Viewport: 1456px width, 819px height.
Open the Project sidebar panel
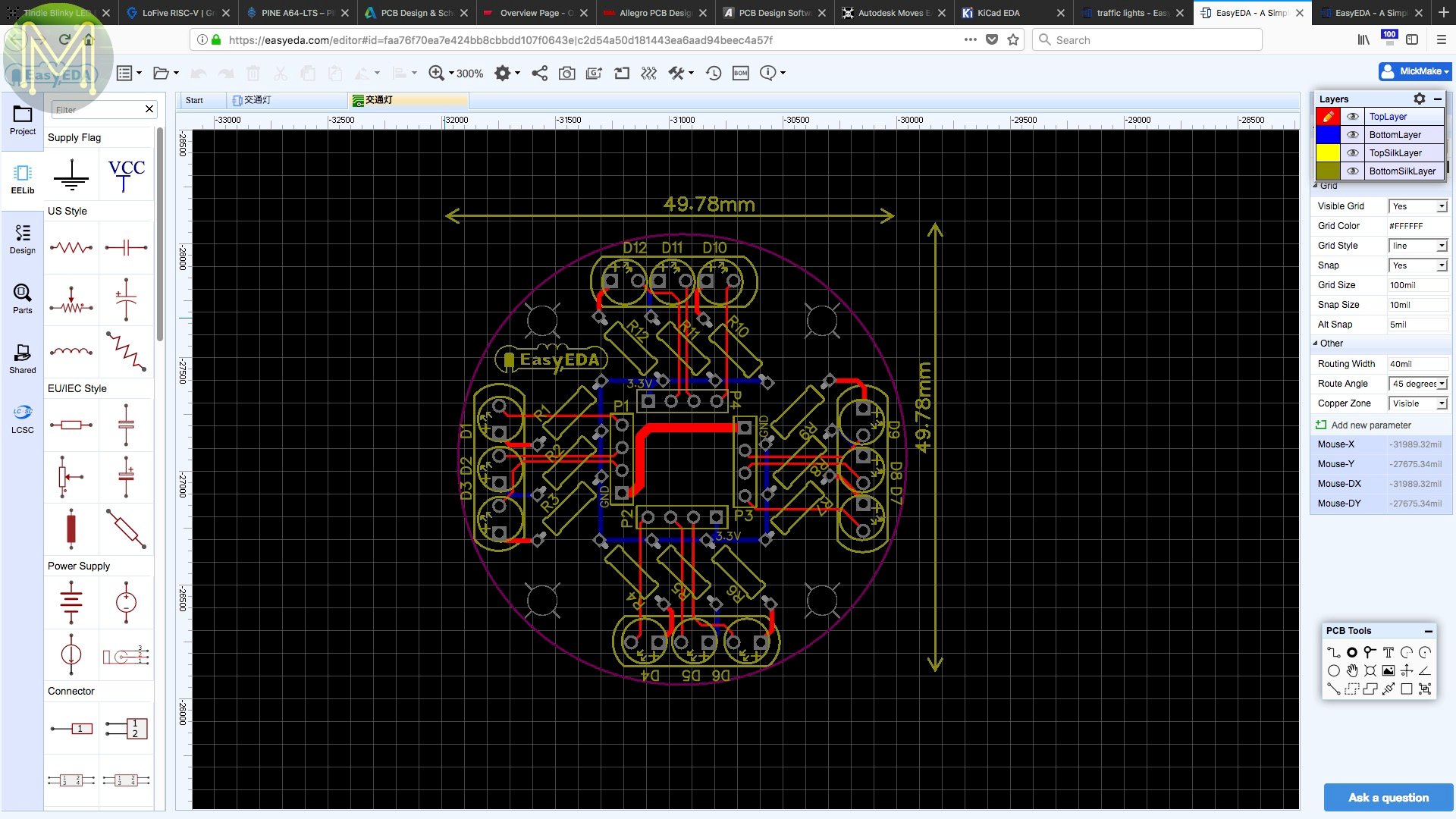23,120
